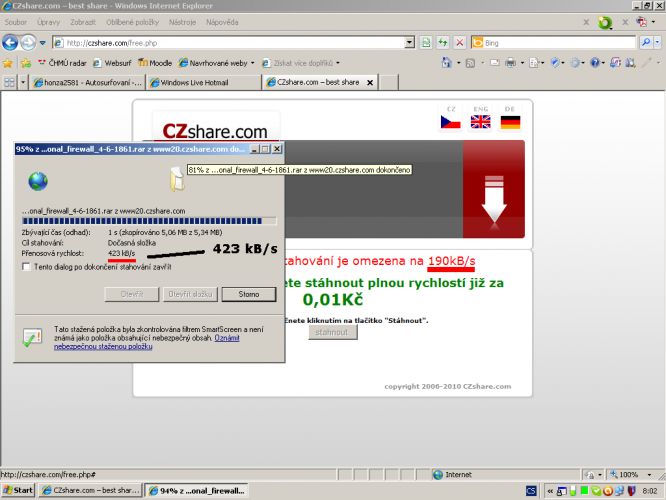Click the download progress bar
Screen dimensions: 666x500
149,221
